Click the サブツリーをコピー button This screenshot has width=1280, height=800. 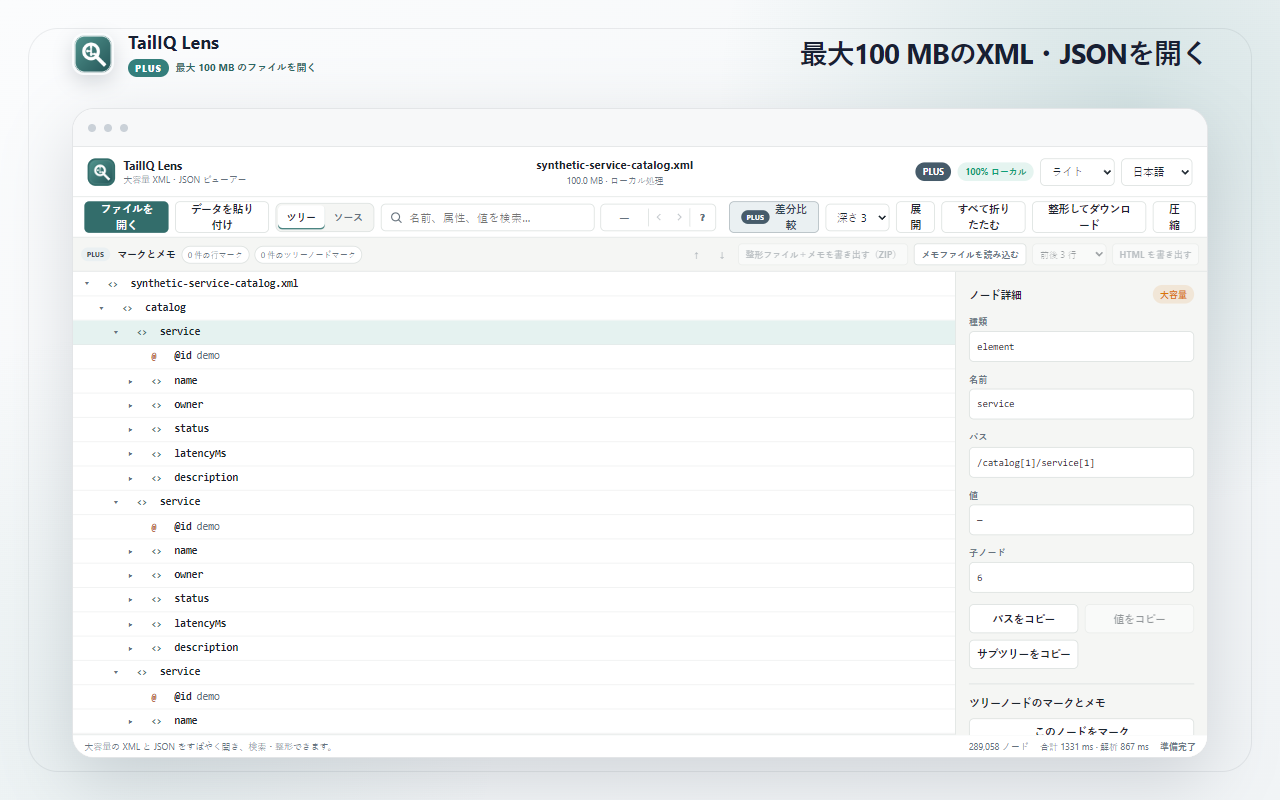click(x=1023, y=654)
